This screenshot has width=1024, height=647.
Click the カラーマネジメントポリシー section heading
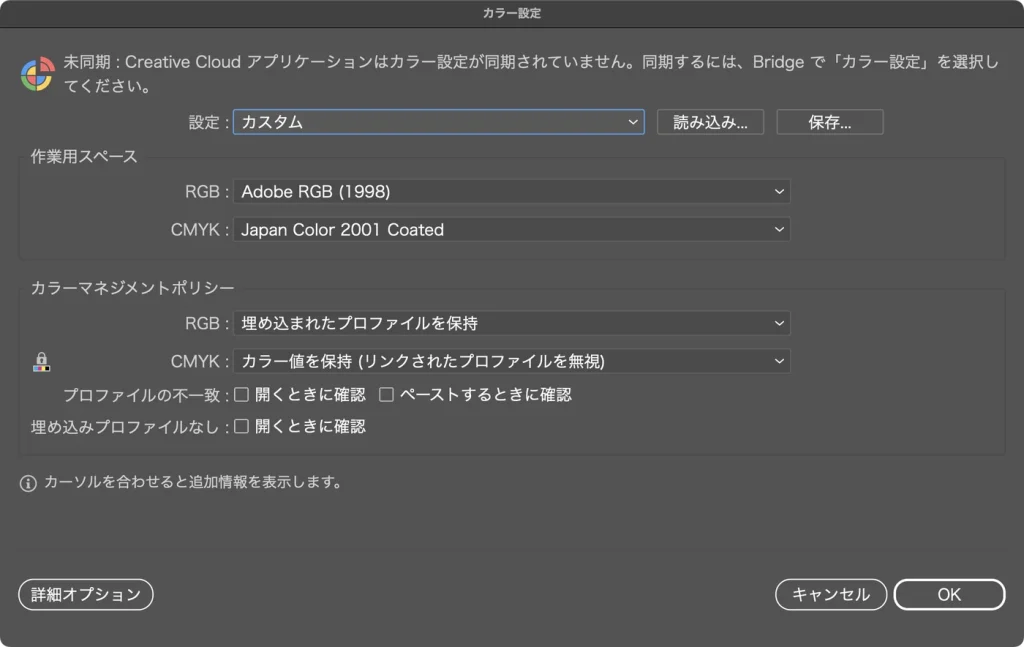(133, 288)
